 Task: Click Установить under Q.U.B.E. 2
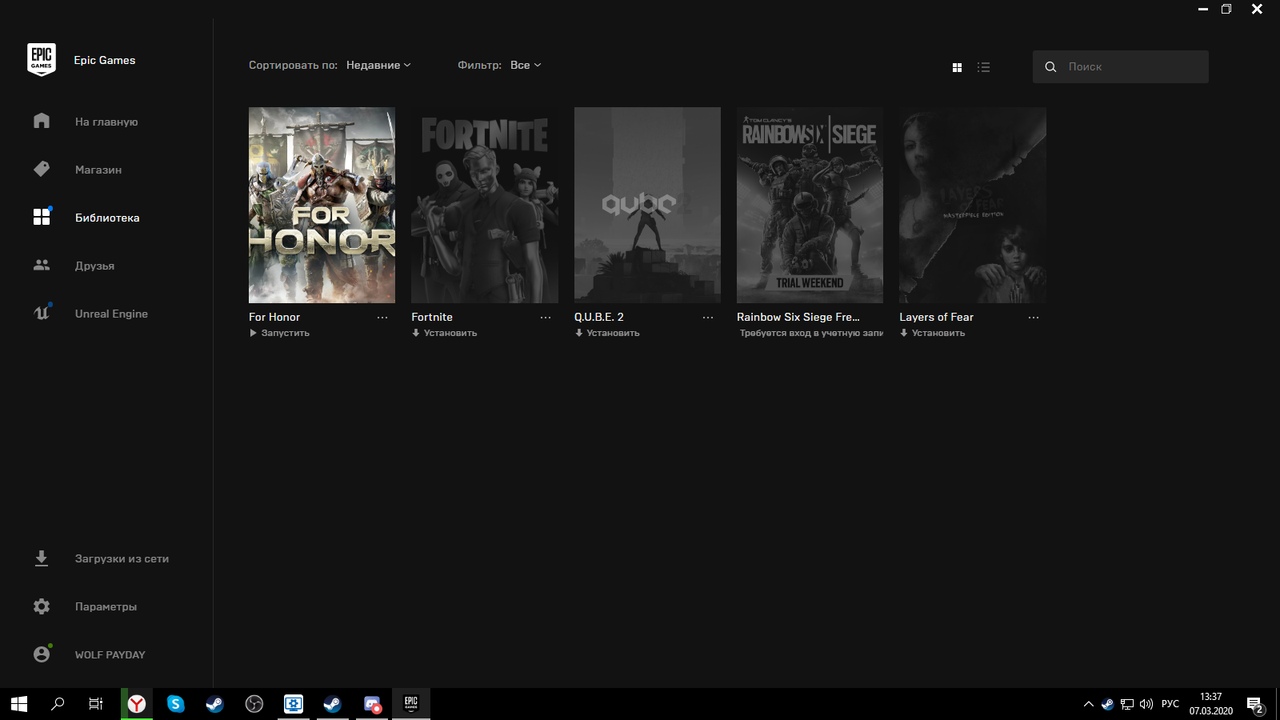tap(607, 333)
